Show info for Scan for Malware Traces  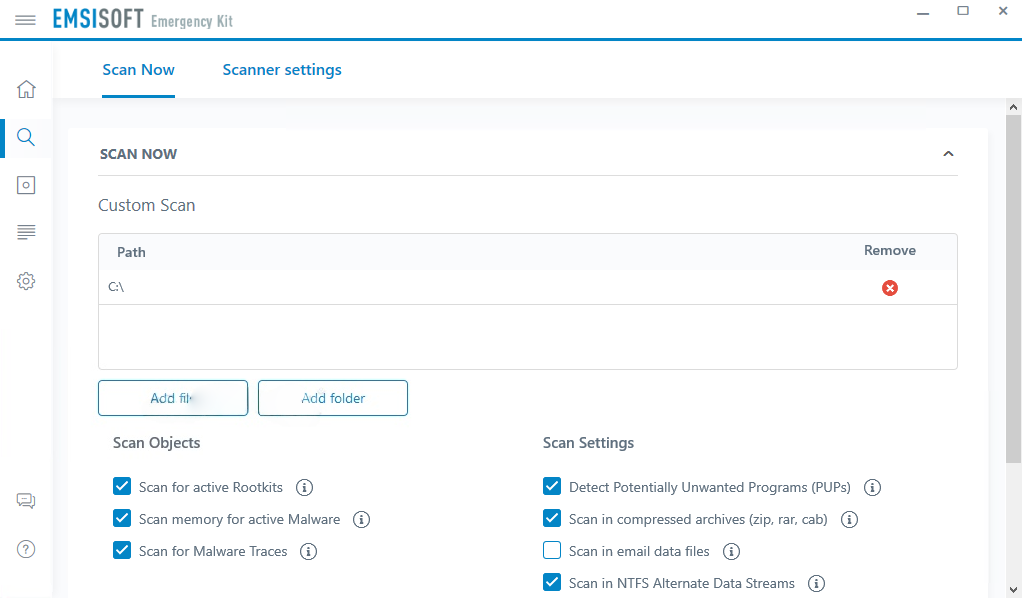pos(308,551)
